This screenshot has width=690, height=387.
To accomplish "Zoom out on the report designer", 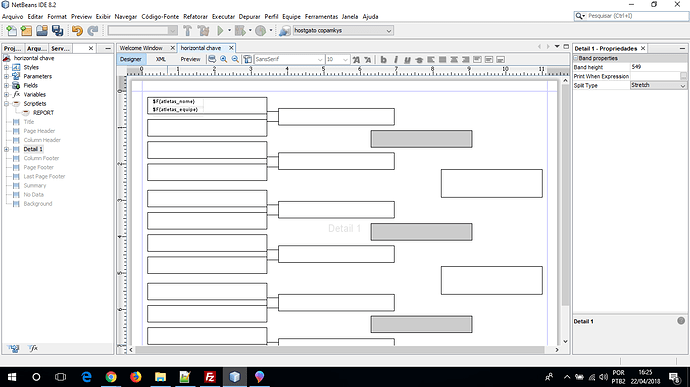I will (x=235, y=59).
